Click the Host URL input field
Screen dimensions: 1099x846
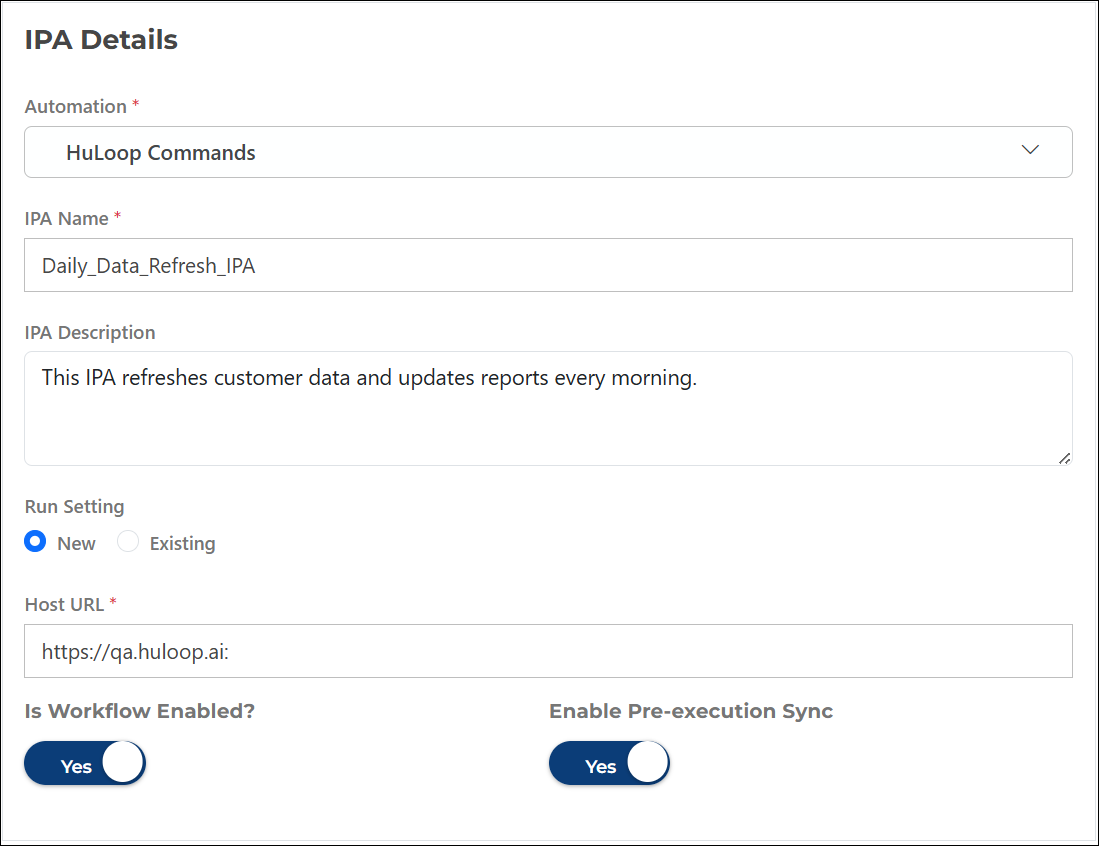(548, 652)
